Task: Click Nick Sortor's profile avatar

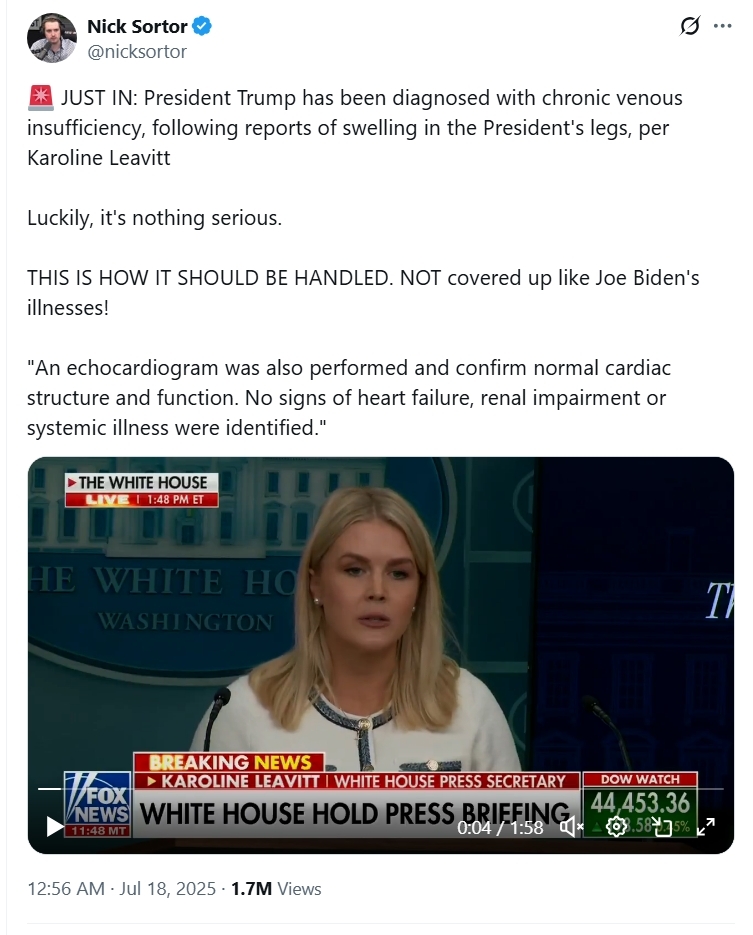Action: tap(52, 38)
